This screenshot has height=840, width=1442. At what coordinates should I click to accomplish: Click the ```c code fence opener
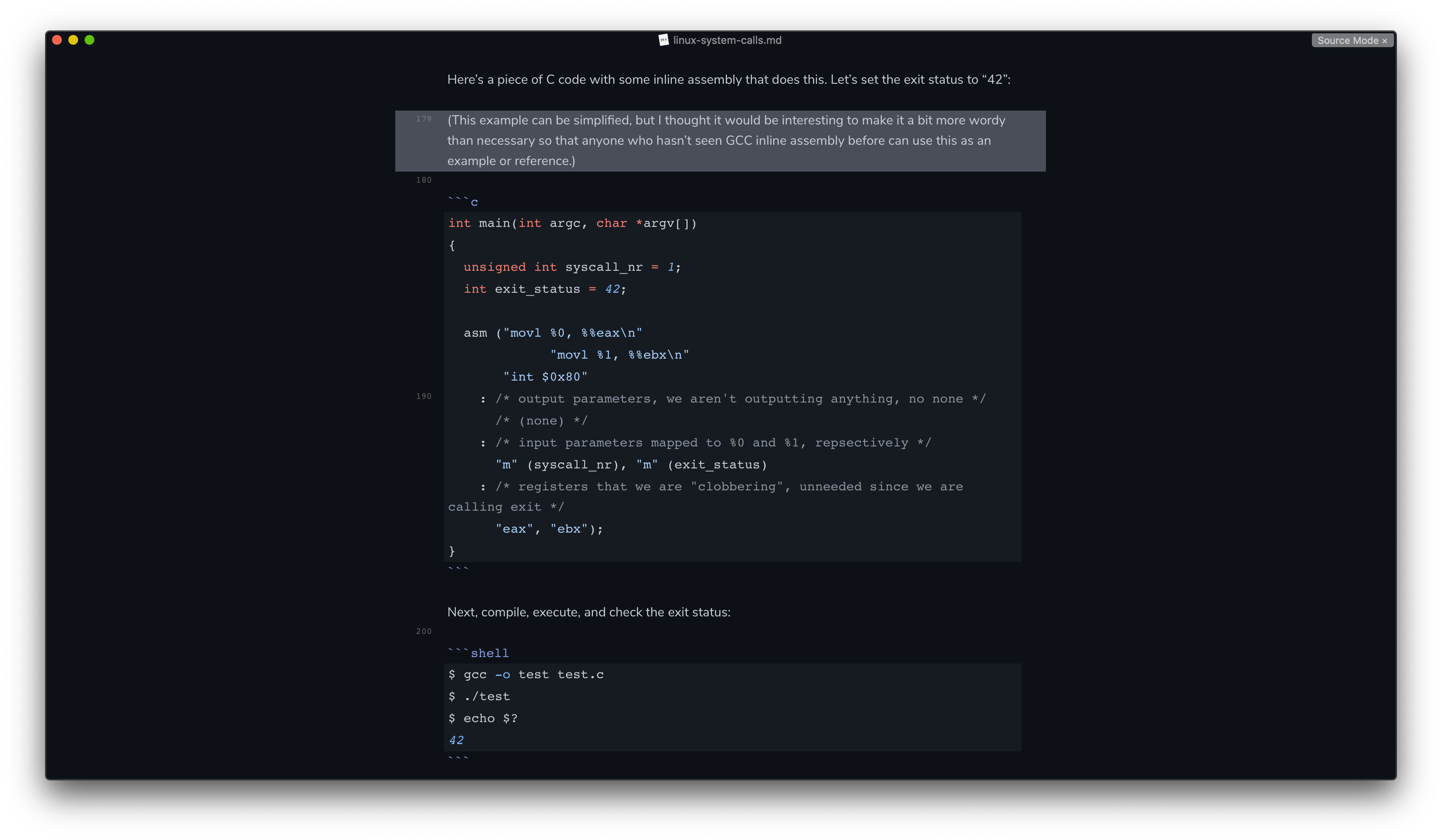(463, 201)
